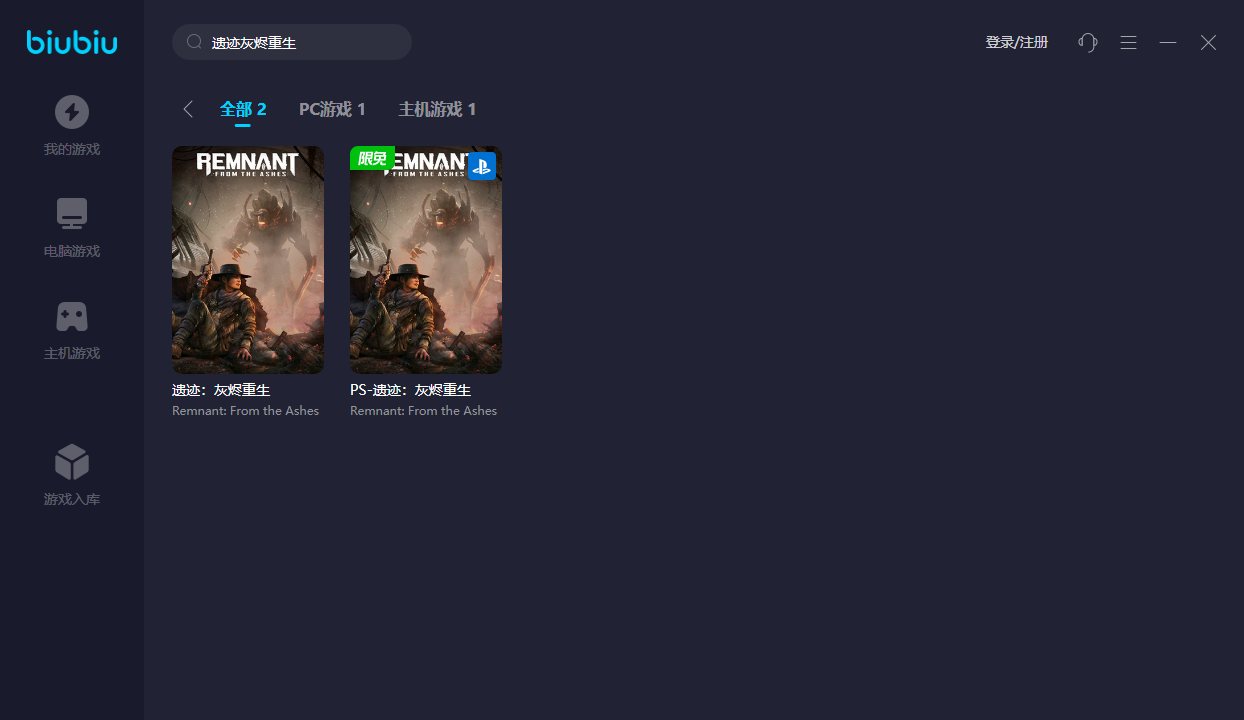The width and height of the screenshot is (1244, 720).
Task: Click English subtitle under 遗迹：灰烬重生 title
Action: point(245,411)
